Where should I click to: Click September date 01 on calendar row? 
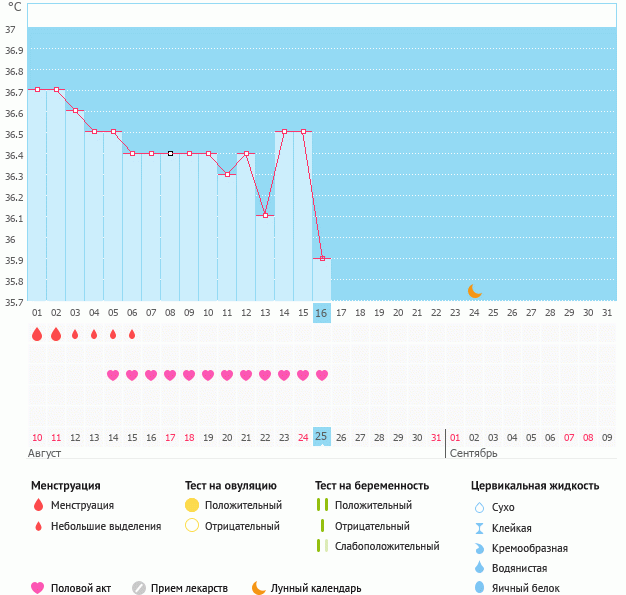click(x=455, y=437)
